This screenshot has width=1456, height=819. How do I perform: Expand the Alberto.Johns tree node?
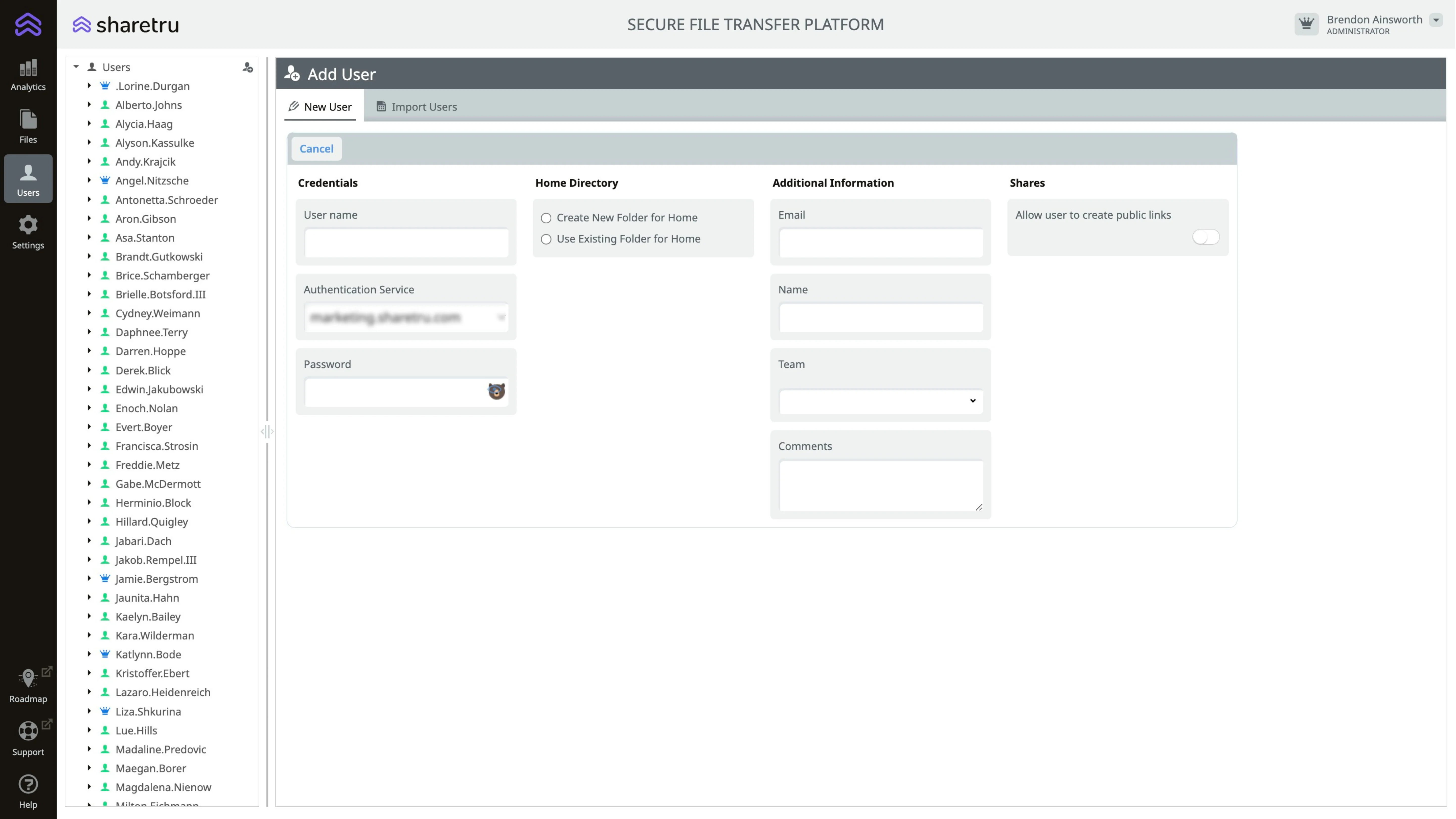89,105
